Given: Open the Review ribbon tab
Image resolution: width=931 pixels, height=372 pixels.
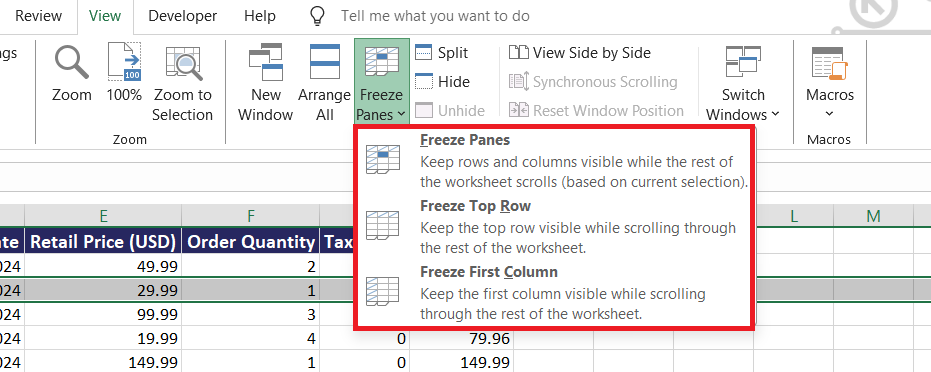Looking at the screenshot, I should (39, 16).
